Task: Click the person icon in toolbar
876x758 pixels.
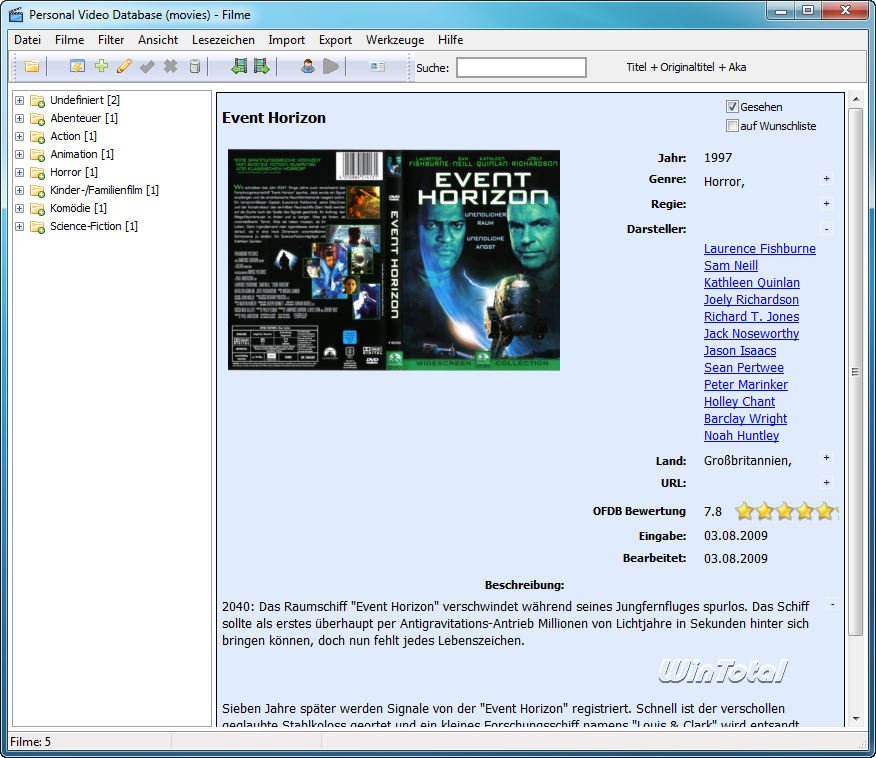Action: coord(307,66)
